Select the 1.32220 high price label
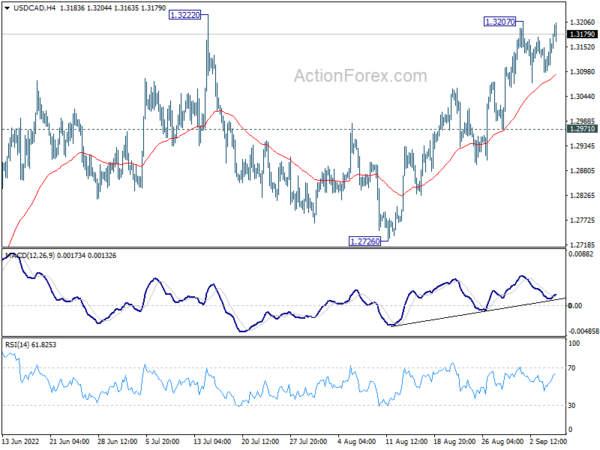The height and width of the screenshot is (450, 600). tap(185, 15)
